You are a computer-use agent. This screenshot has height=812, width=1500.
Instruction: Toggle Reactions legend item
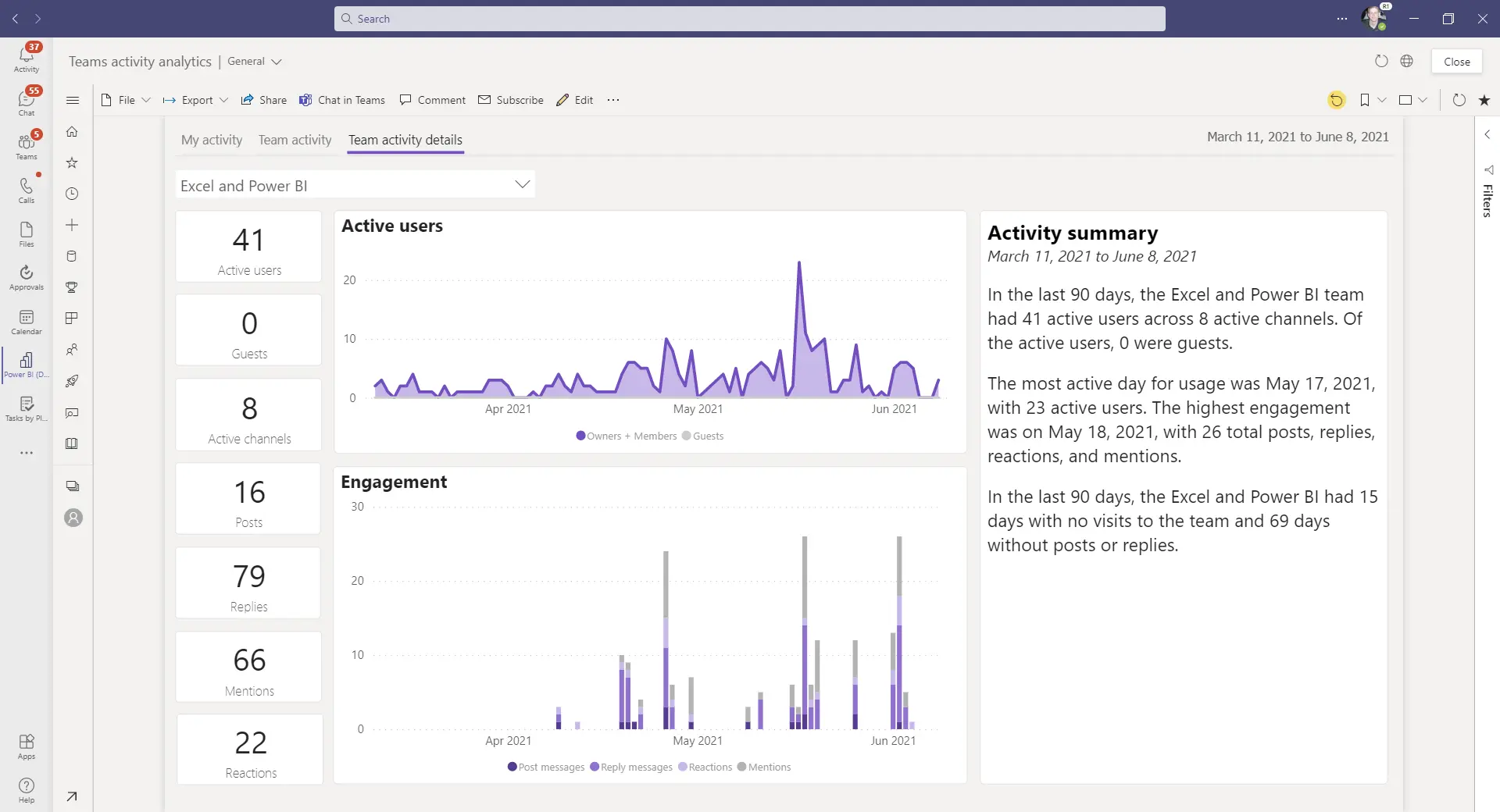coord(705,767)
